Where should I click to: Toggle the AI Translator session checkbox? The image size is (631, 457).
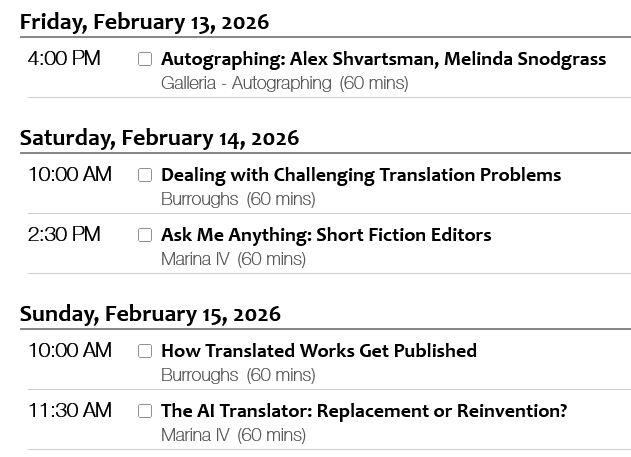pyautogui.click(x=145, y=411)
